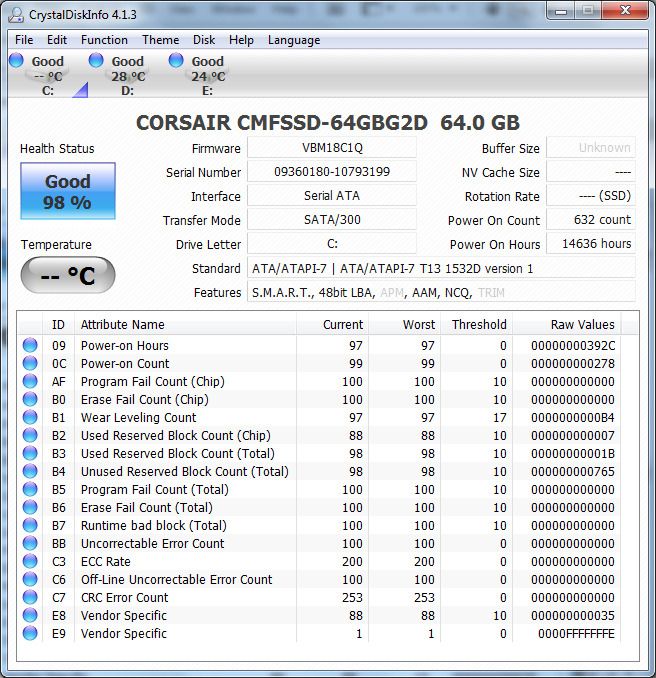Click the Rotation Rate (SSD) field
The width and height of the screenshot is (656, 678).
coord(591,196)
